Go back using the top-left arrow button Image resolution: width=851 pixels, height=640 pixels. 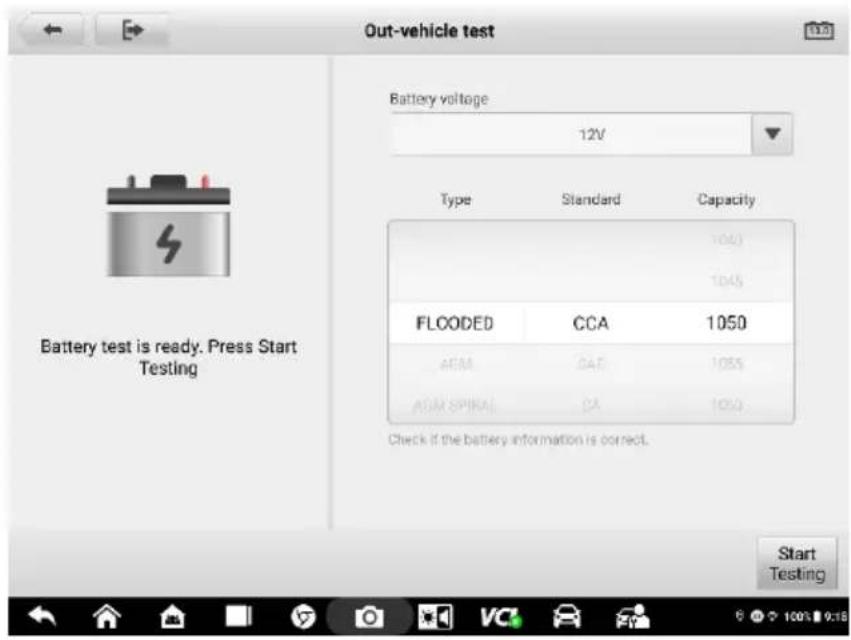tap(52, 30)
